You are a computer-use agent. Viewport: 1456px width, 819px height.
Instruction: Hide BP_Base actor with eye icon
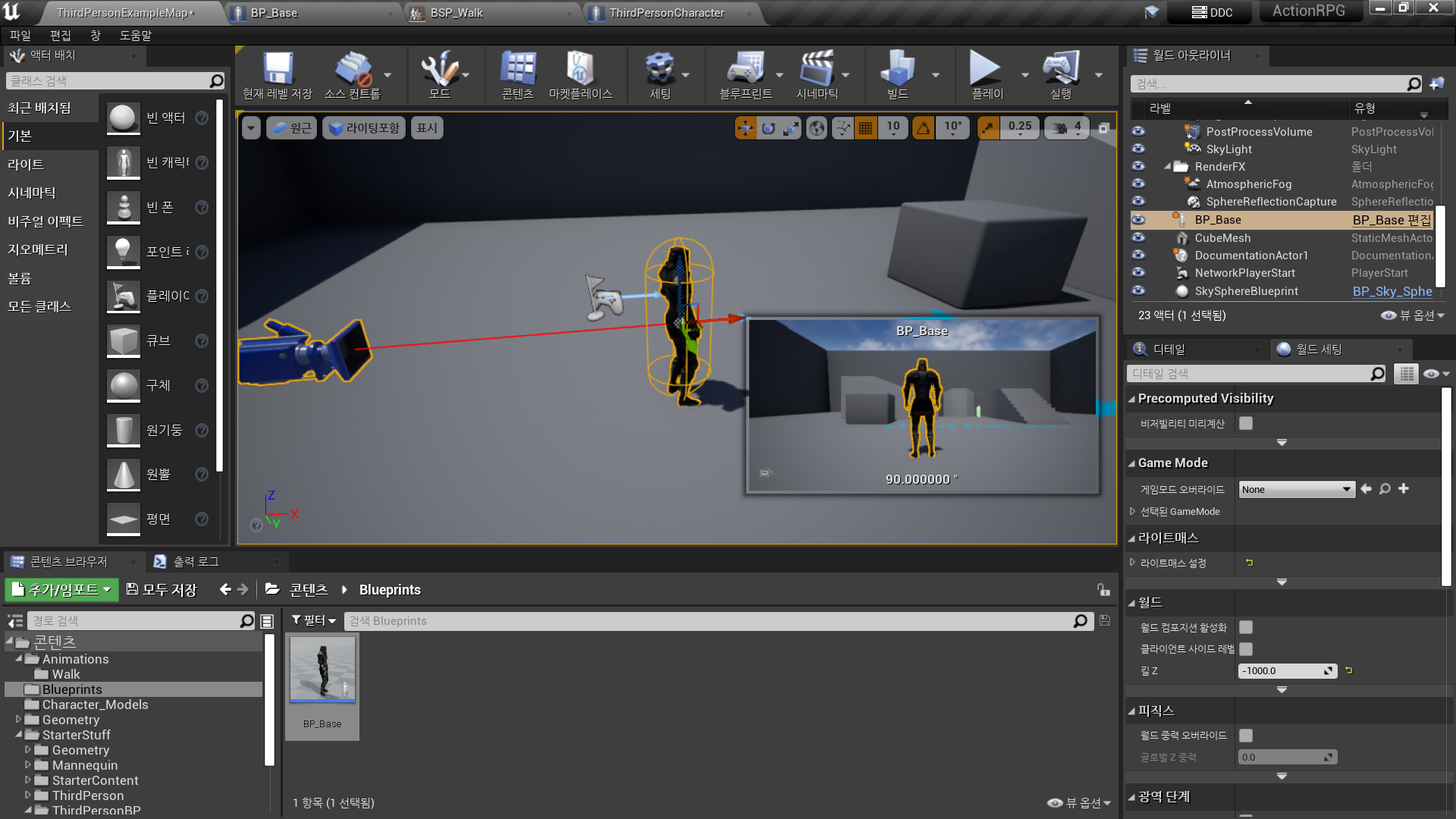point(1138,220)
